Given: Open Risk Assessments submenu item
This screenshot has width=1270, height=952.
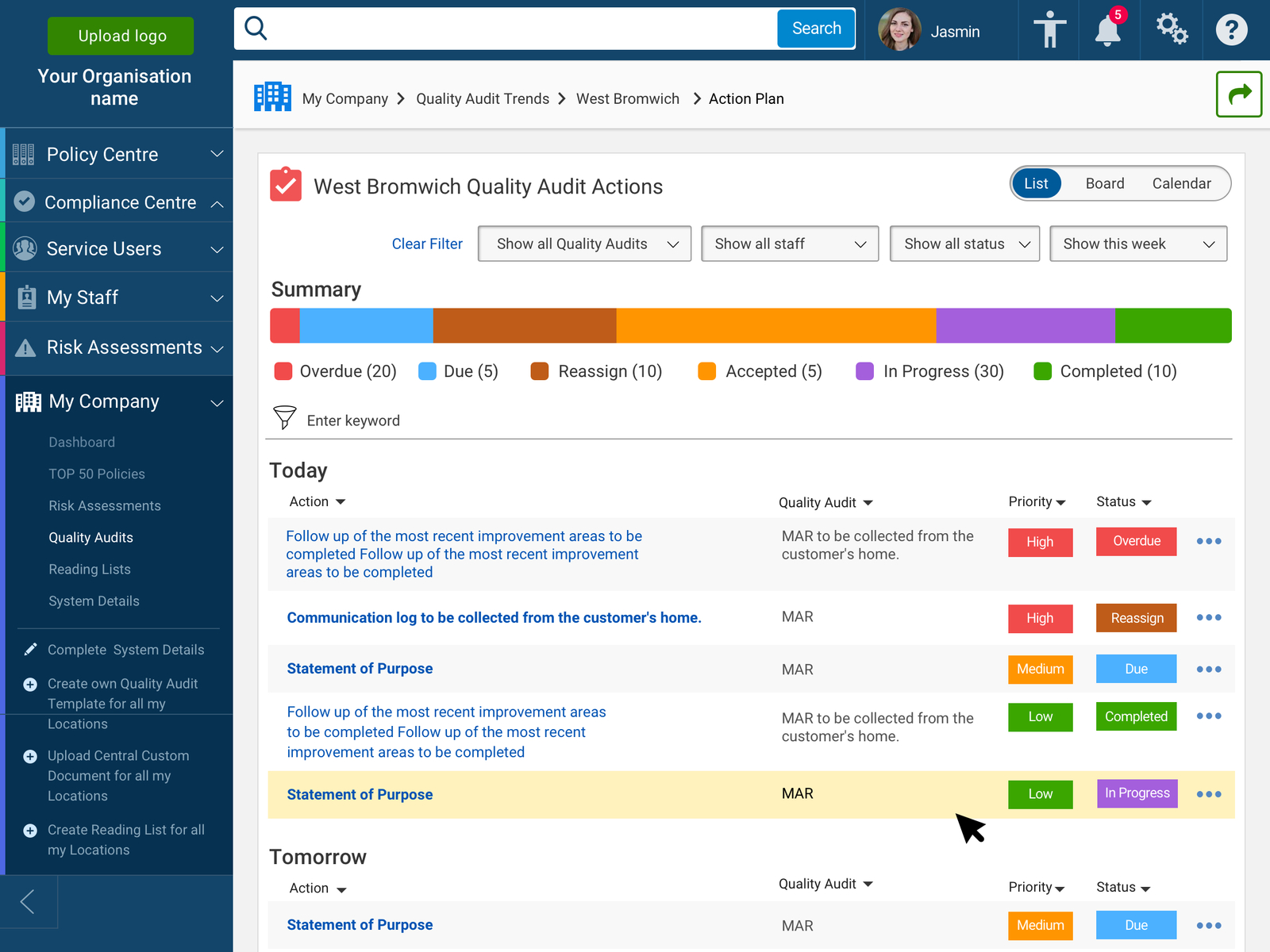Looking at the screenshot, I should tap(105, 505).
